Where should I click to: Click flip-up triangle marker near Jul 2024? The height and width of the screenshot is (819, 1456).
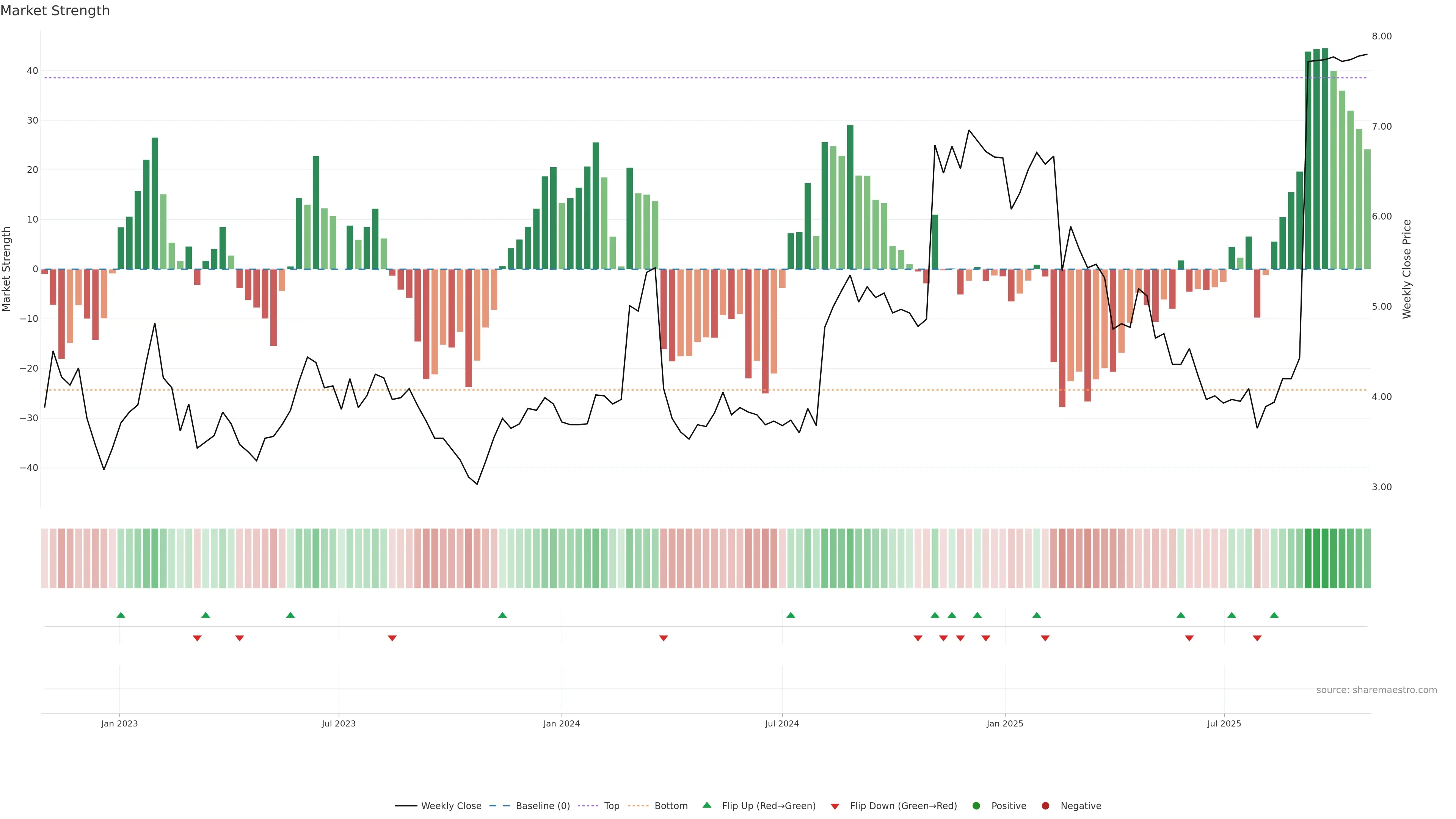(x=791, y=615)
